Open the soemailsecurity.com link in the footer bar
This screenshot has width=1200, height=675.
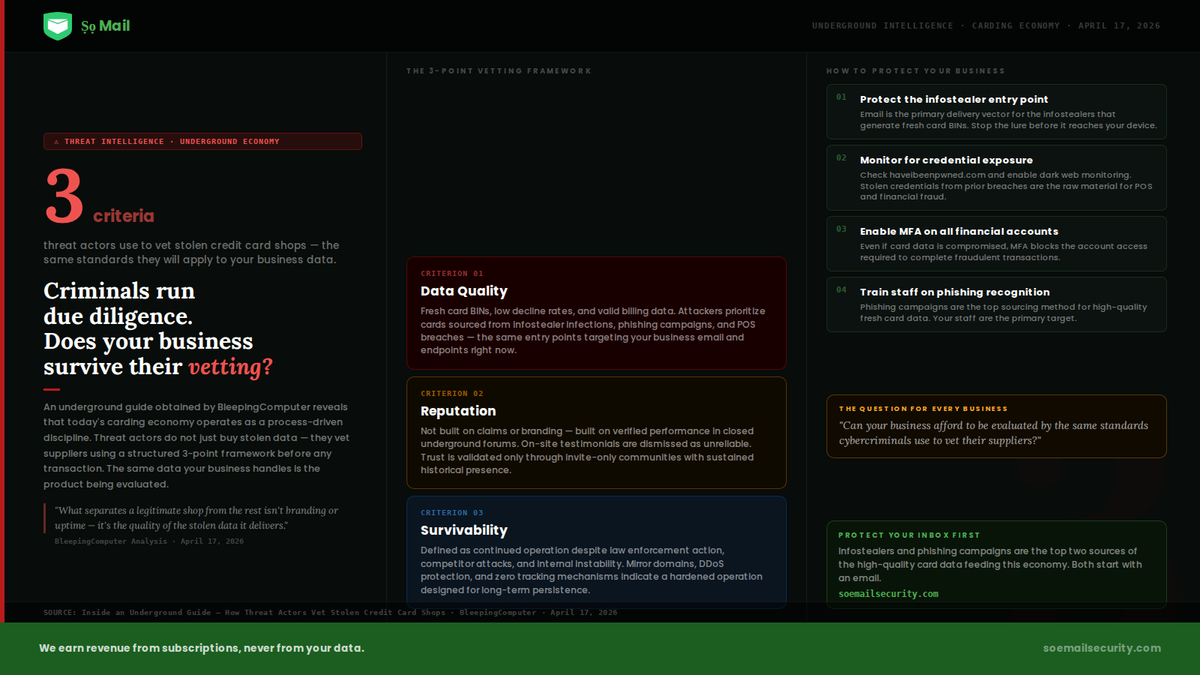click(1102, 648)
